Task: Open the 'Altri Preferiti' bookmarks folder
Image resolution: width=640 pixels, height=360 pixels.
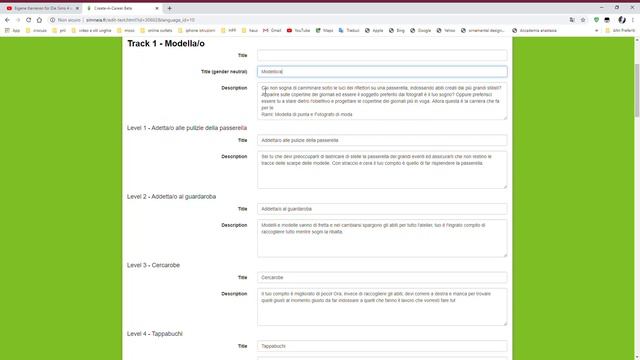Action: (620, 31)
